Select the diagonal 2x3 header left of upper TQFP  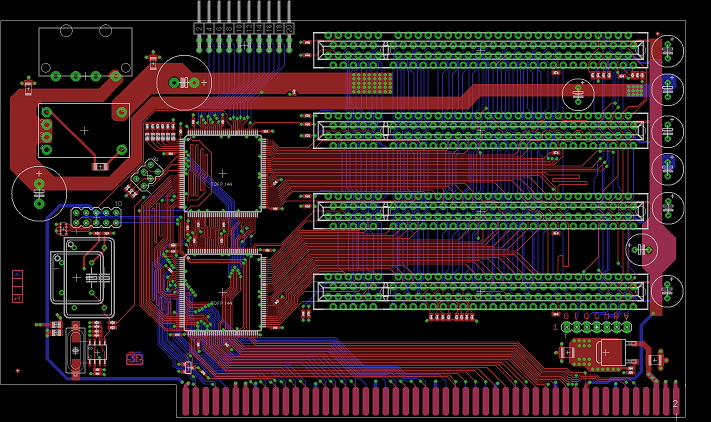coord(147,175)
